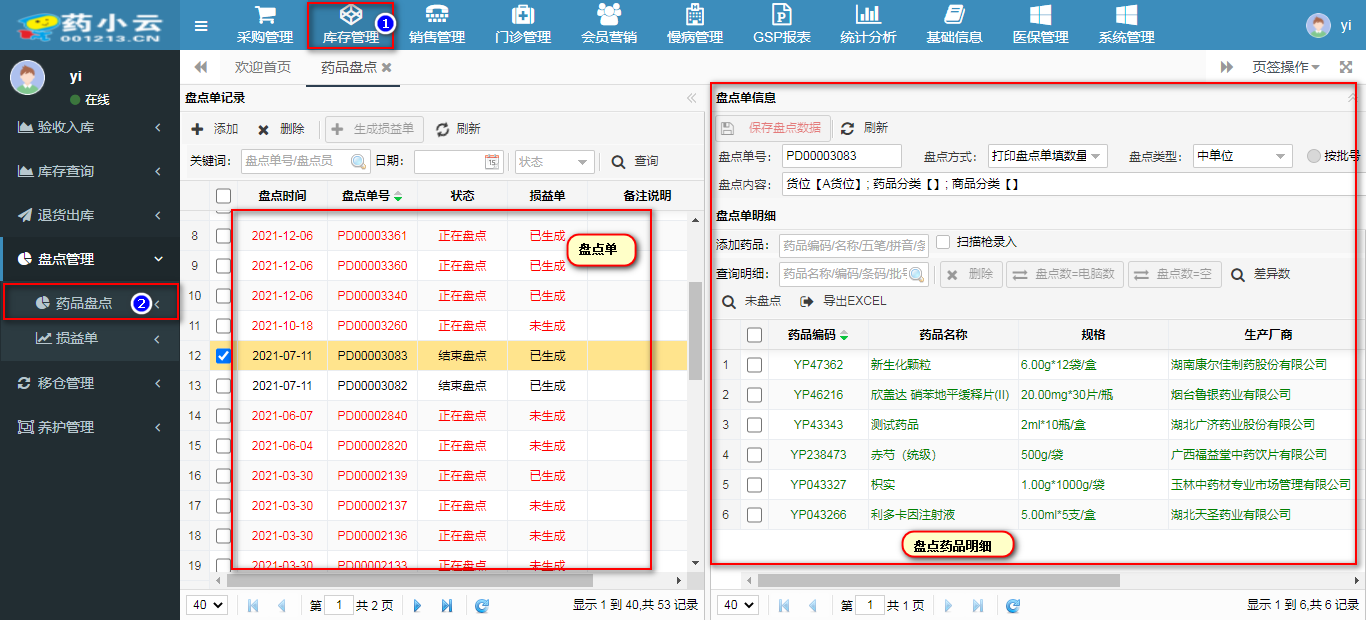
Task: Click 添加 to add stocktake record
Action: 215,129
